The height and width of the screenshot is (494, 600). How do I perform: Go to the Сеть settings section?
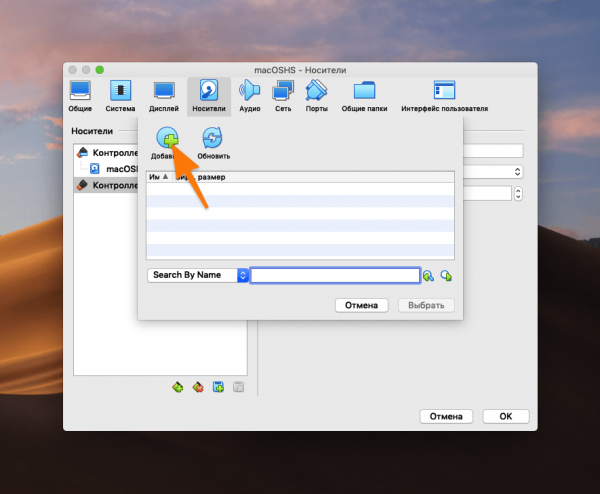click(x=283, y=96)
